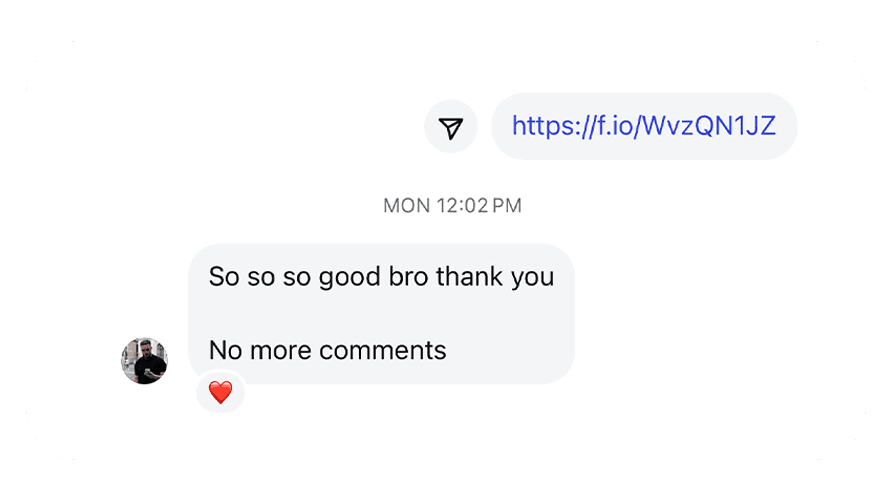This screenshot has width=894, height=500.
Task: Click the "No more comments" line
Action: click(327, 350)
